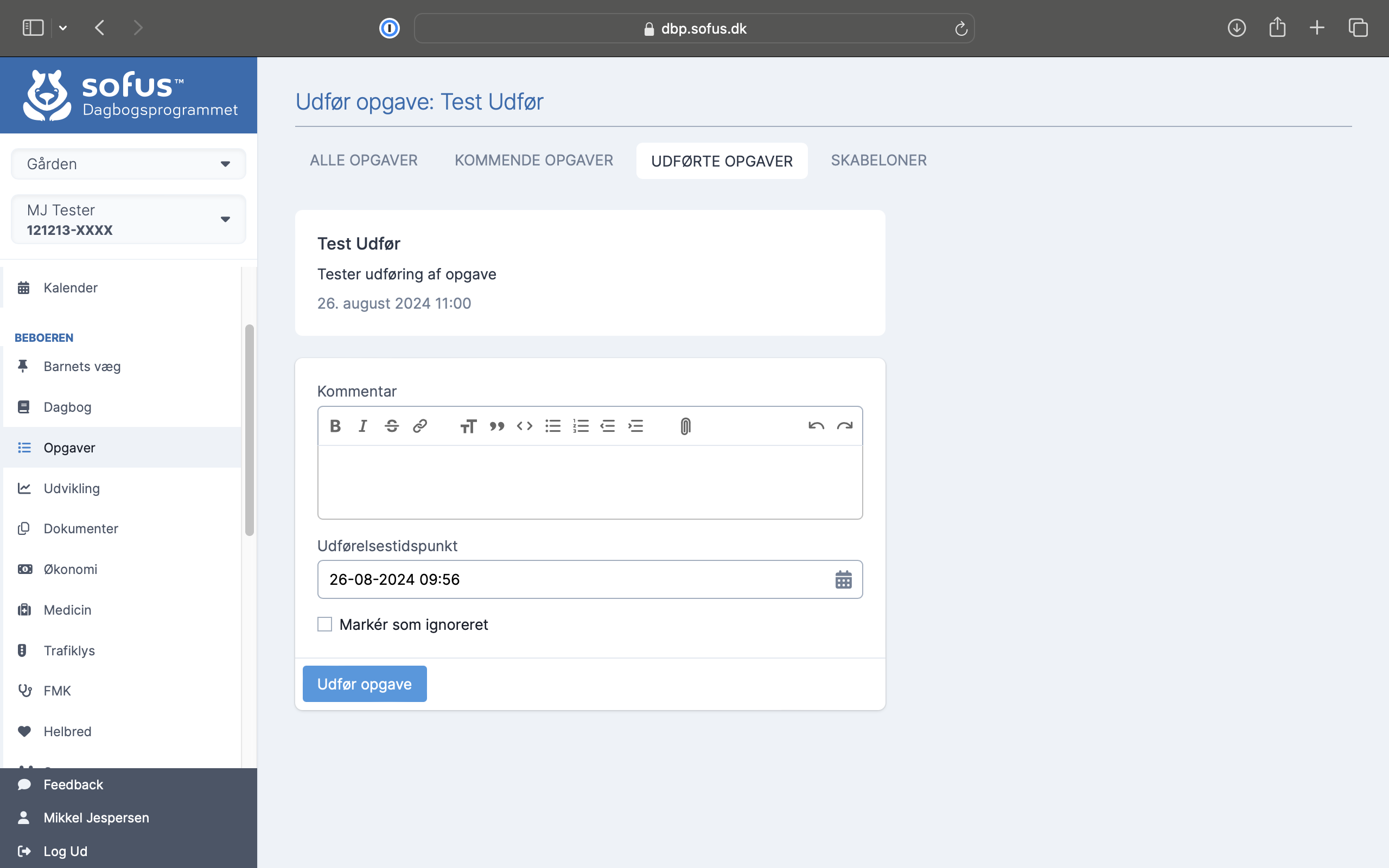Open the MJ Tester resident dropdown
This screenshot has height=868, width=1389.
coord(129,219)
